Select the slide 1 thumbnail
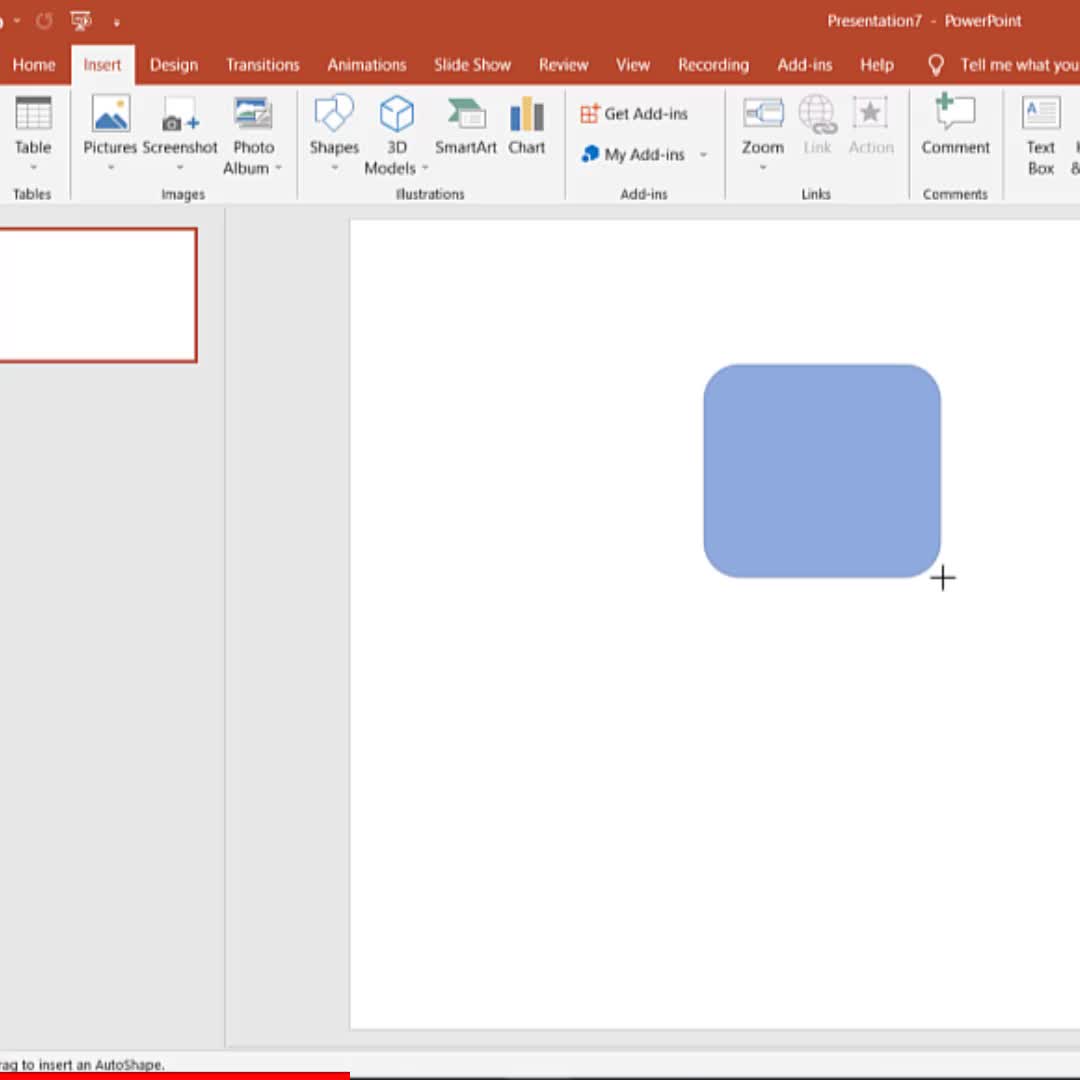Image resolution: width=1080 pixels, height=1080 pixels. point(97,295)
